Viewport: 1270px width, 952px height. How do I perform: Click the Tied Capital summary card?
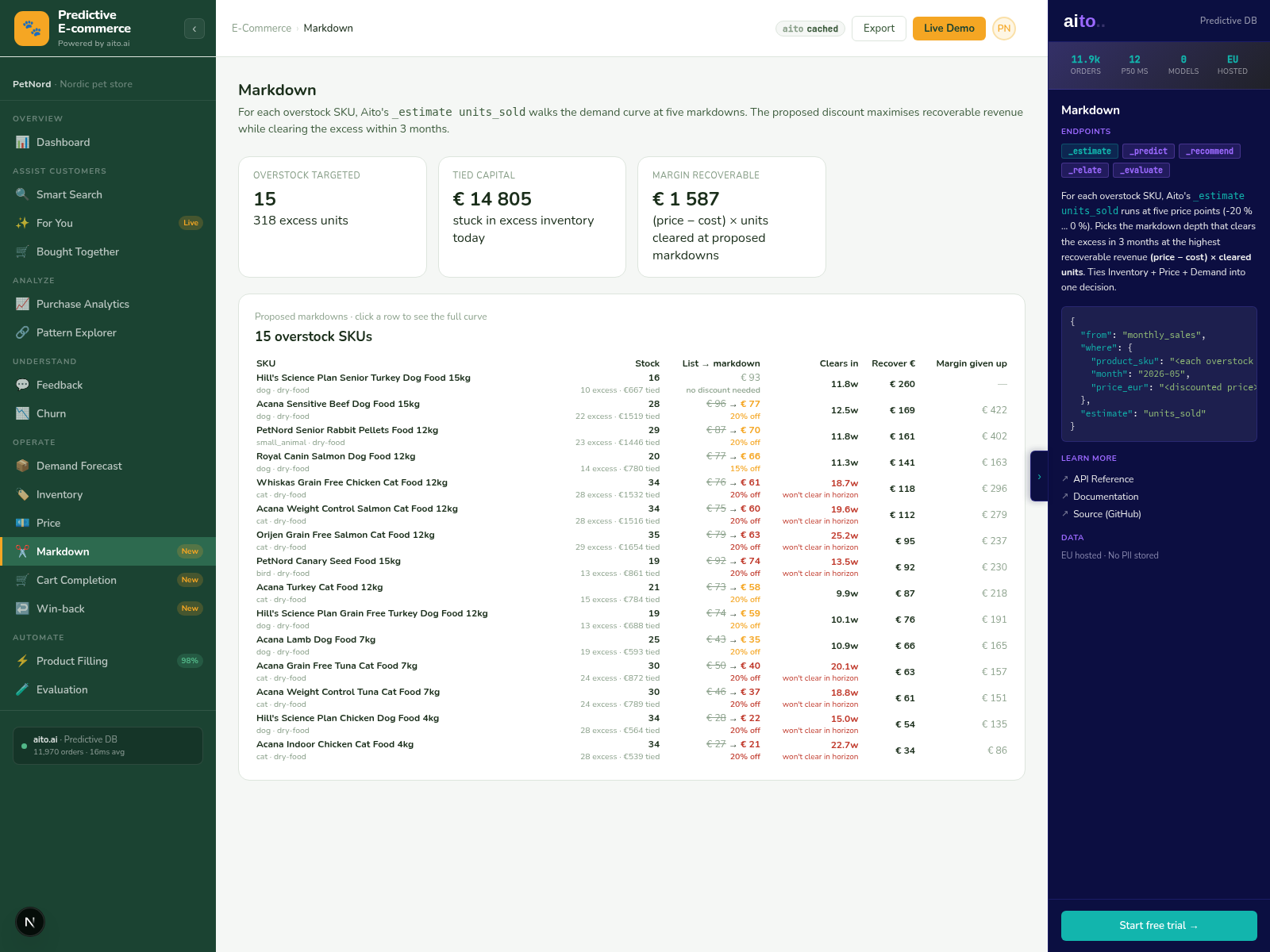(532, 217)
